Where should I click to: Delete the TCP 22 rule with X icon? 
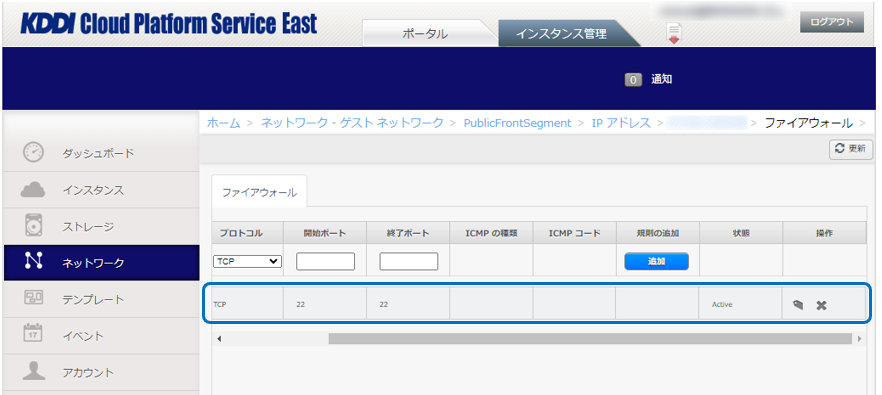[821, 305]
